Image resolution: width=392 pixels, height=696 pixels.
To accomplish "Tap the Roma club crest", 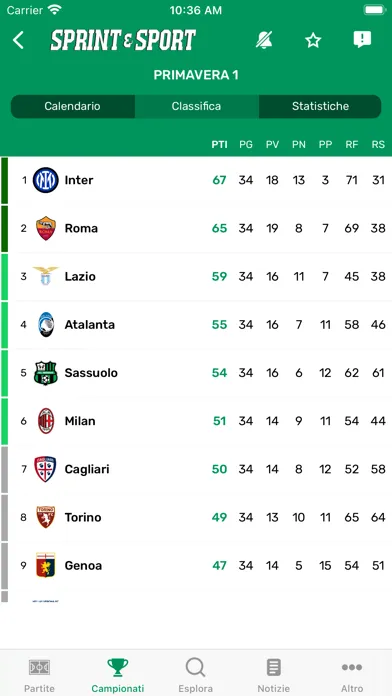I will pos(46,228).
